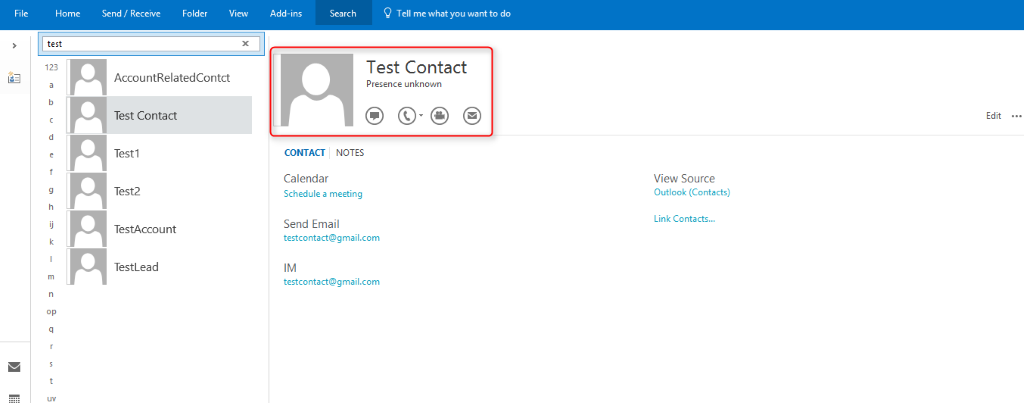The height and width of the screenshot is (403, 1024).
Task: Click AccountRelatedContct avatar thumbnail
Action: (87, 78)
